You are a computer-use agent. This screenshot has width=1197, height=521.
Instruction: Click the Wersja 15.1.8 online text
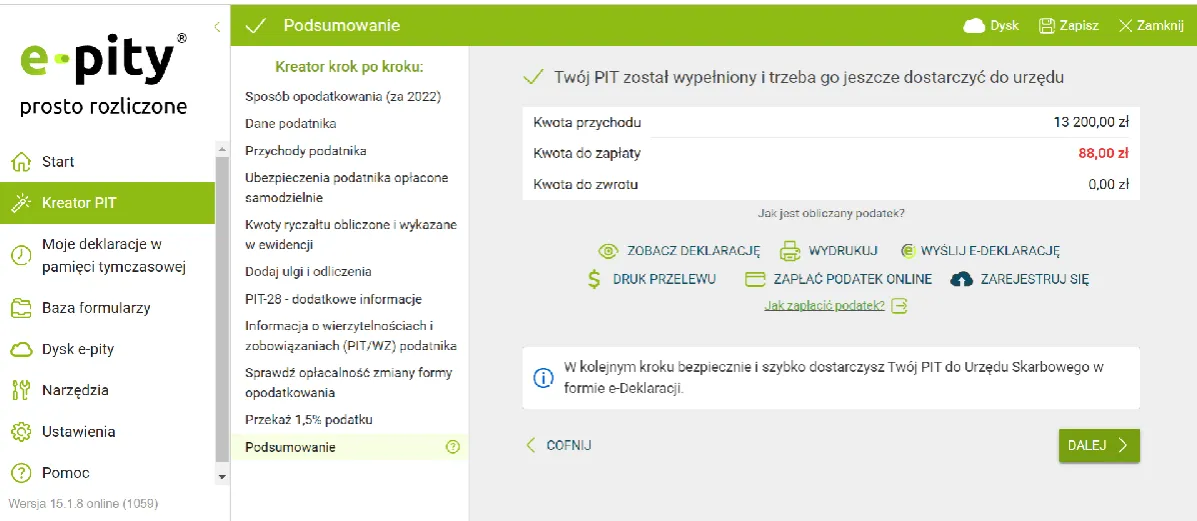click(x=83, y=504)
